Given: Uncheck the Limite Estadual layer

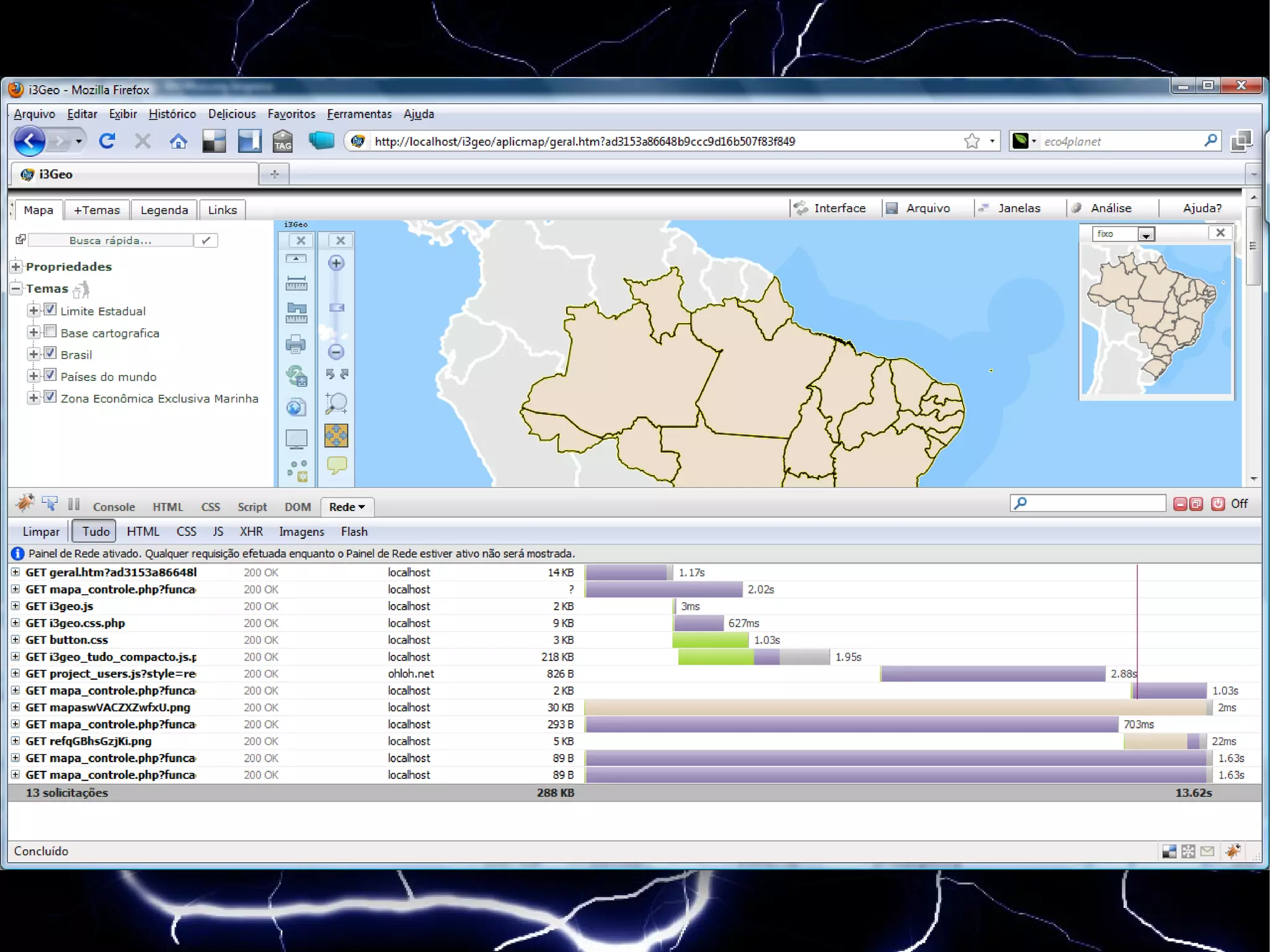Looking at the screenshot, I should [x=50, y=309].
